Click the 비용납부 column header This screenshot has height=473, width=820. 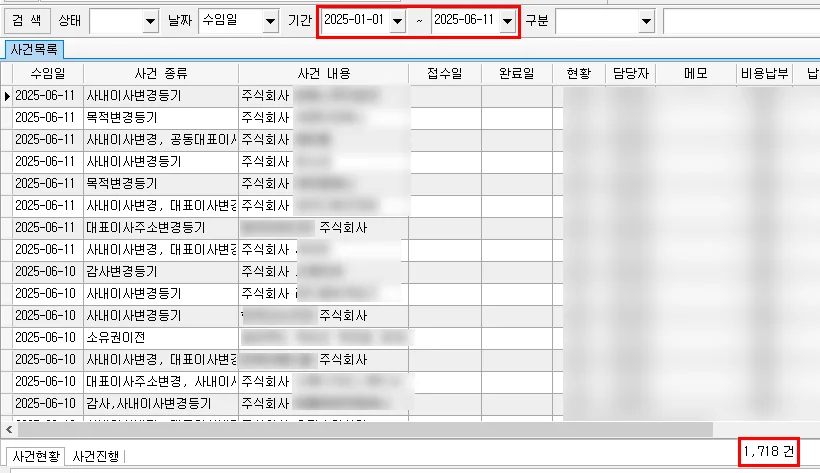point(765,74)
